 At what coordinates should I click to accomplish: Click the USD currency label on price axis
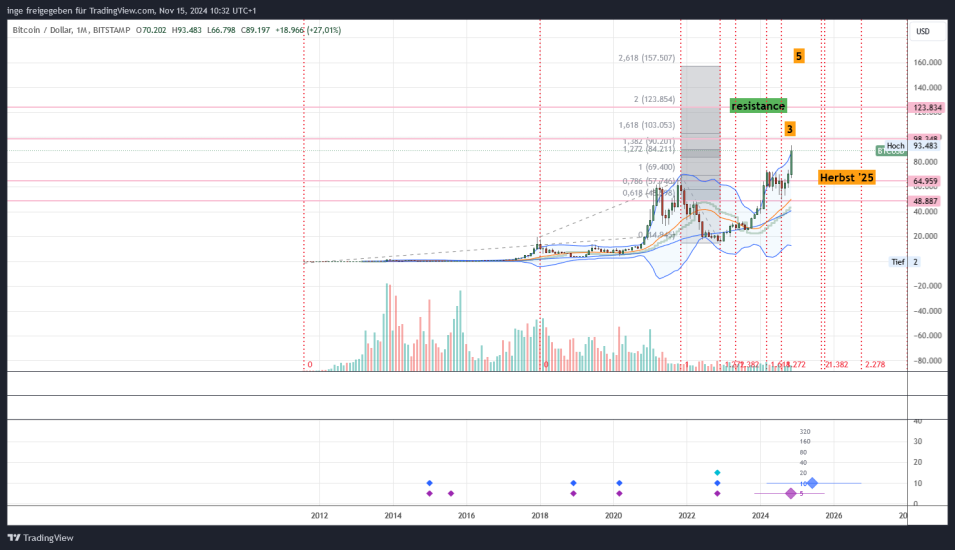pos(922,31)
